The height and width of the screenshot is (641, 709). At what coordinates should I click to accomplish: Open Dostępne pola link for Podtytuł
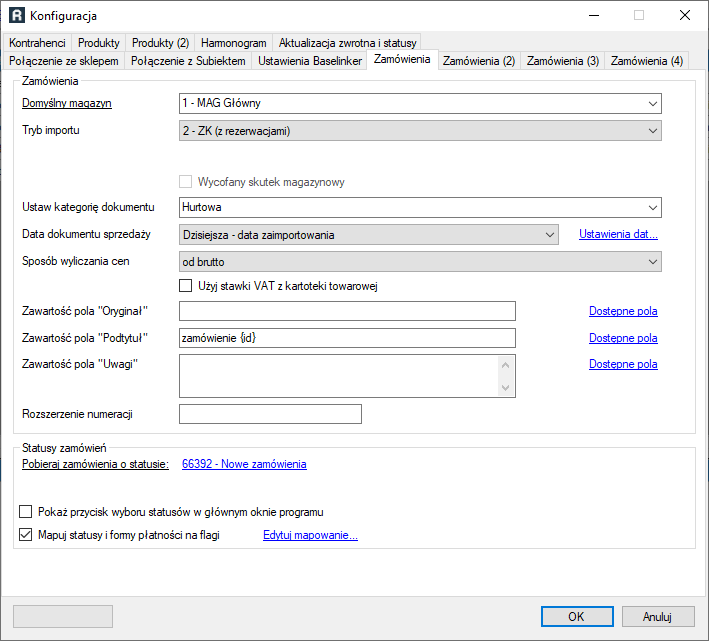(623, 338)
